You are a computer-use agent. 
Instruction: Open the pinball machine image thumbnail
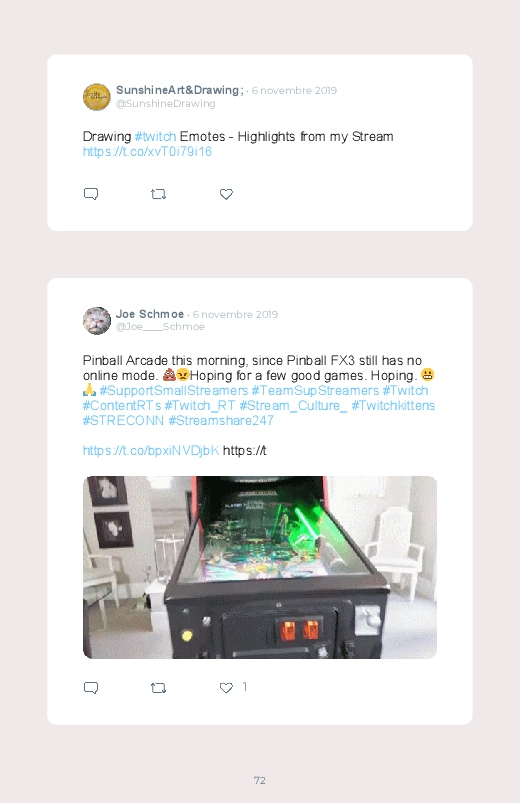[260, 567]
